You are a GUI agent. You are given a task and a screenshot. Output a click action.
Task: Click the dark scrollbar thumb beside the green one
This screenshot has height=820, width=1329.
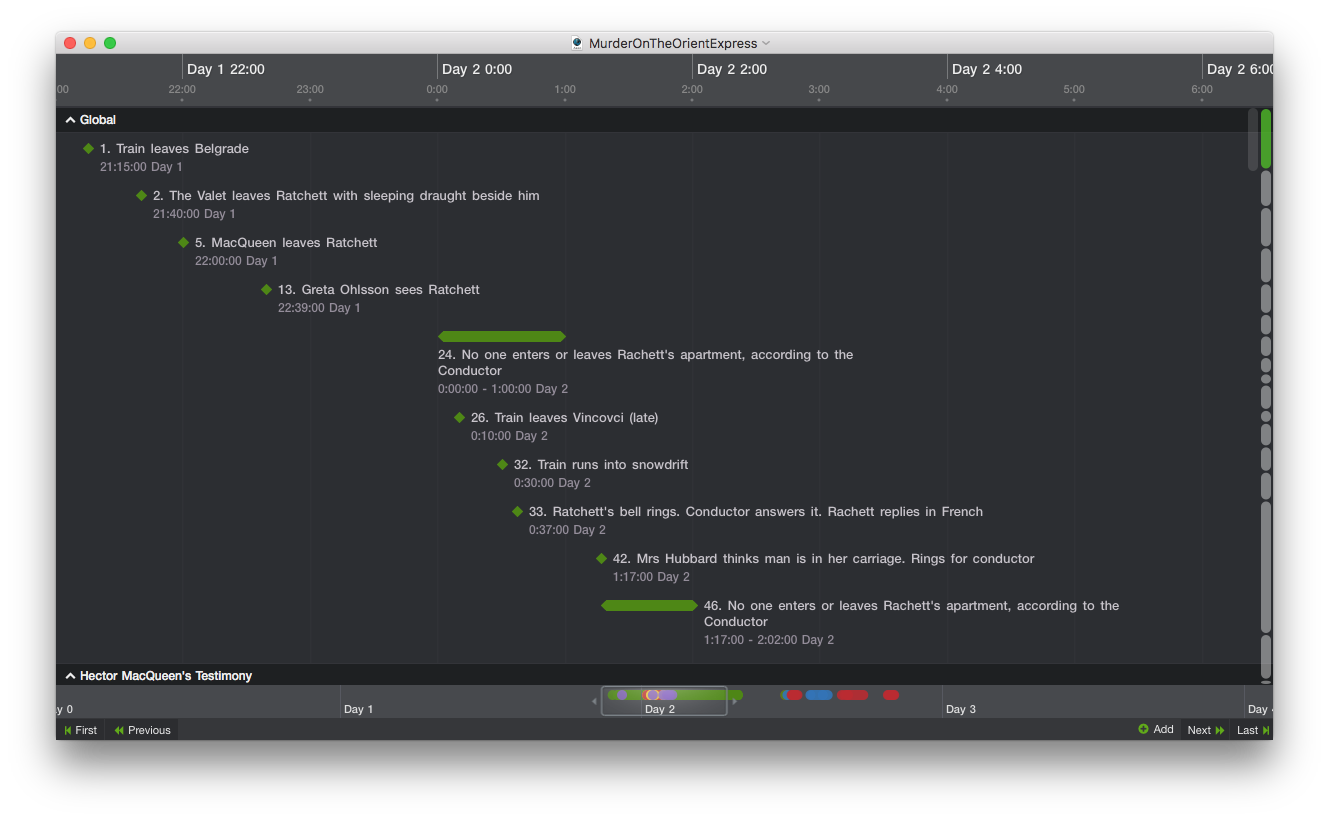coord(1253,139)
